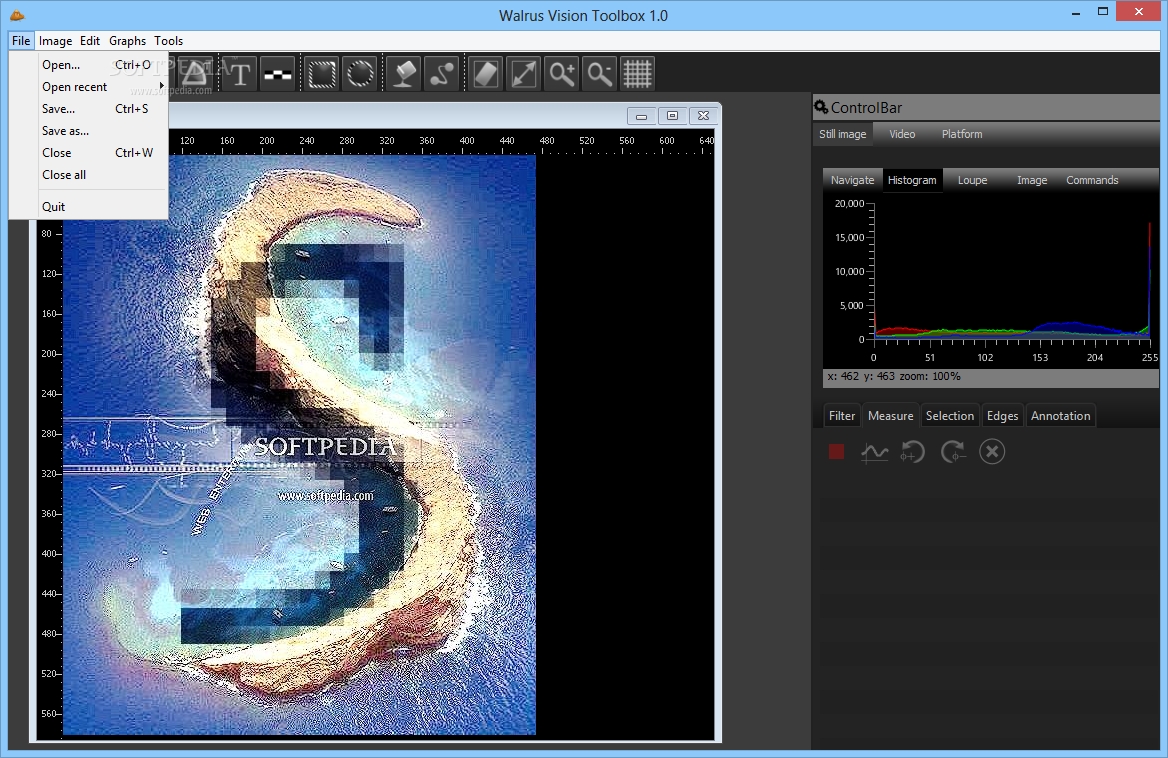Open the Loupe tab
1168x758 pixels.
972,180
